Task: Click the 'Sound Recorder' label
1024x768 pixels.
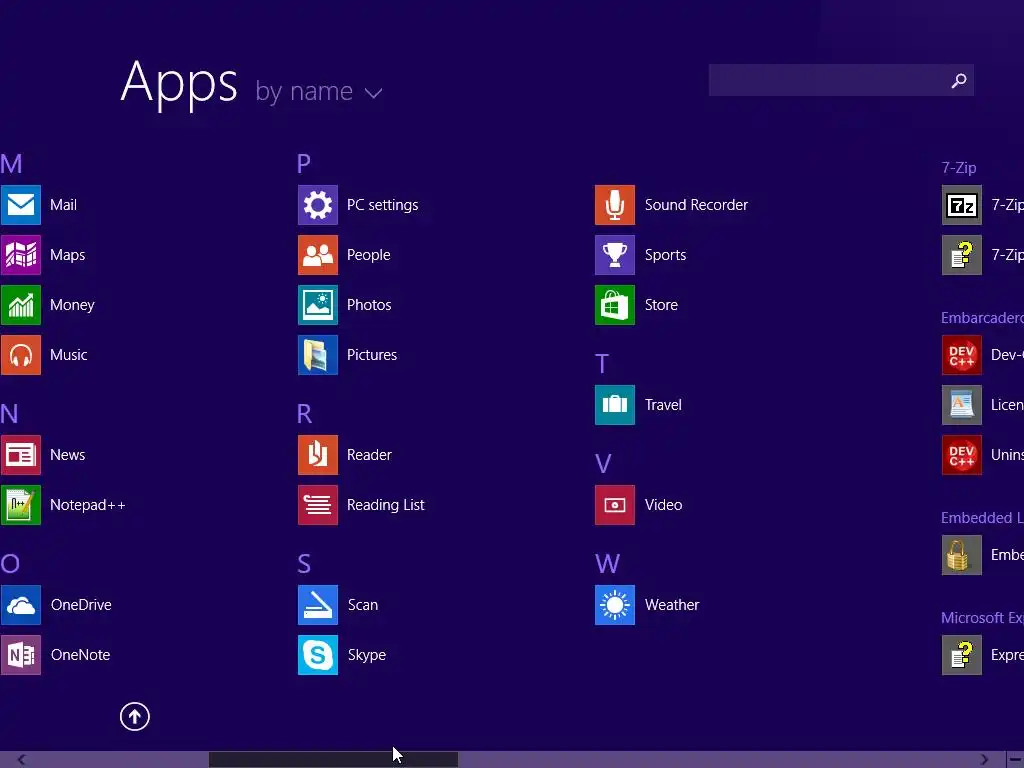Action: (696, 205)
